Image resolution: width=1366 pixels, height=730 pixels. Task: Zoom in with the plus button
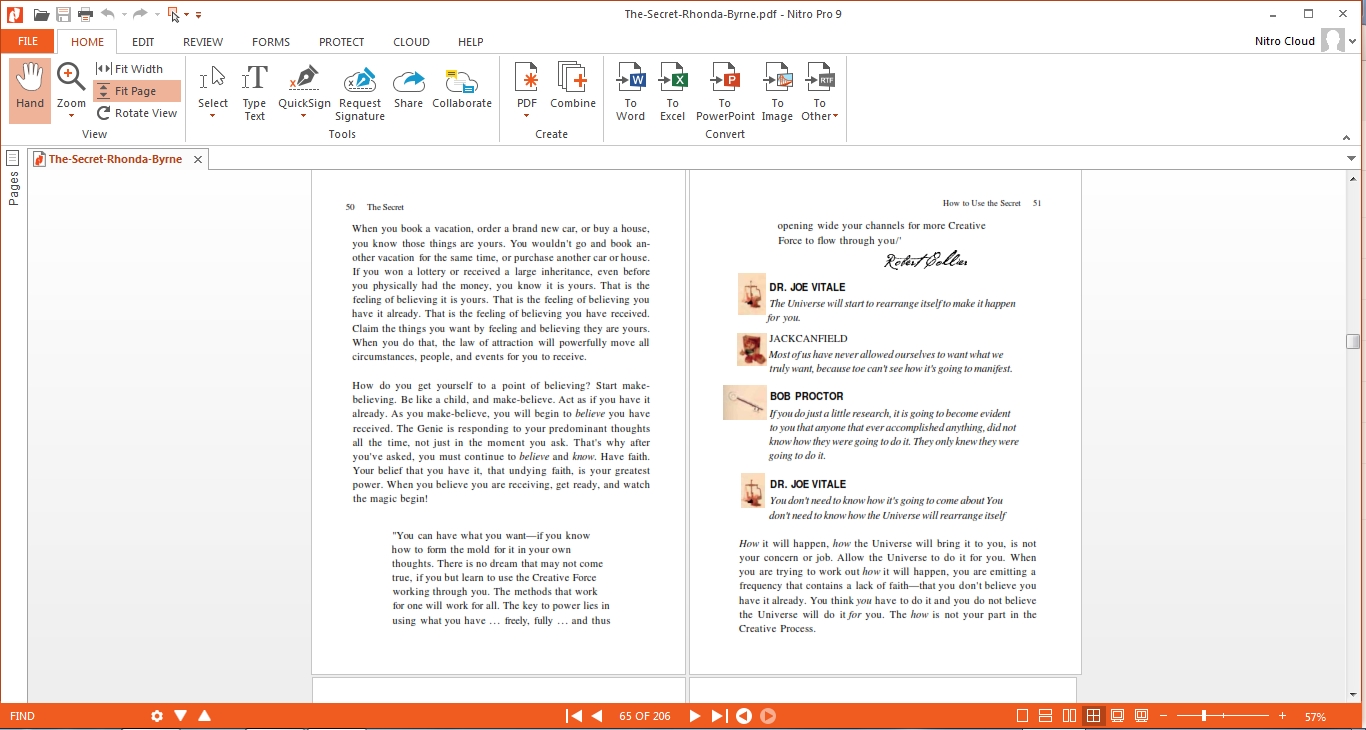(x=1282, y=716)
